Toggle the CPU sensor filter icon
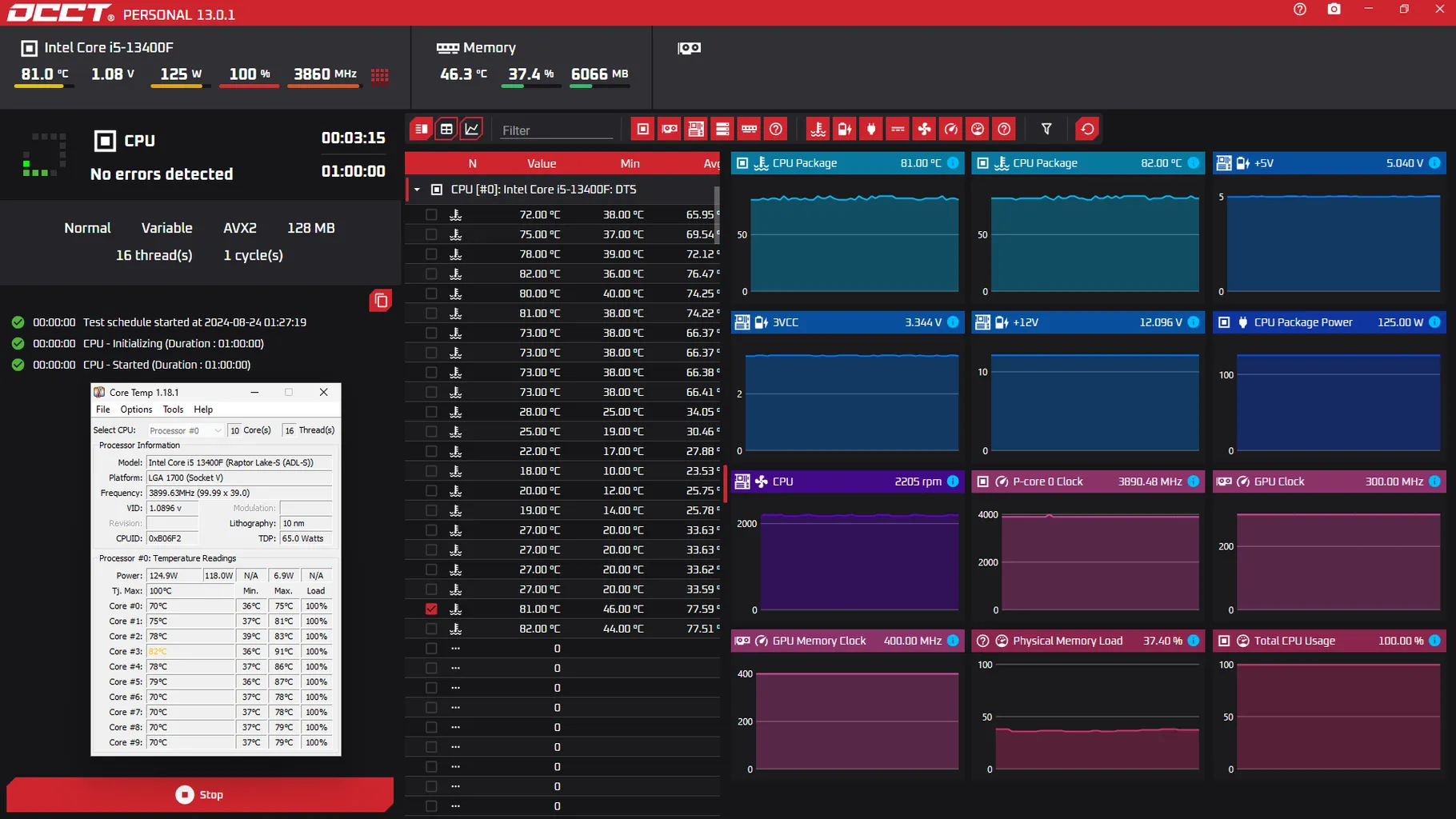 point(642,129)
